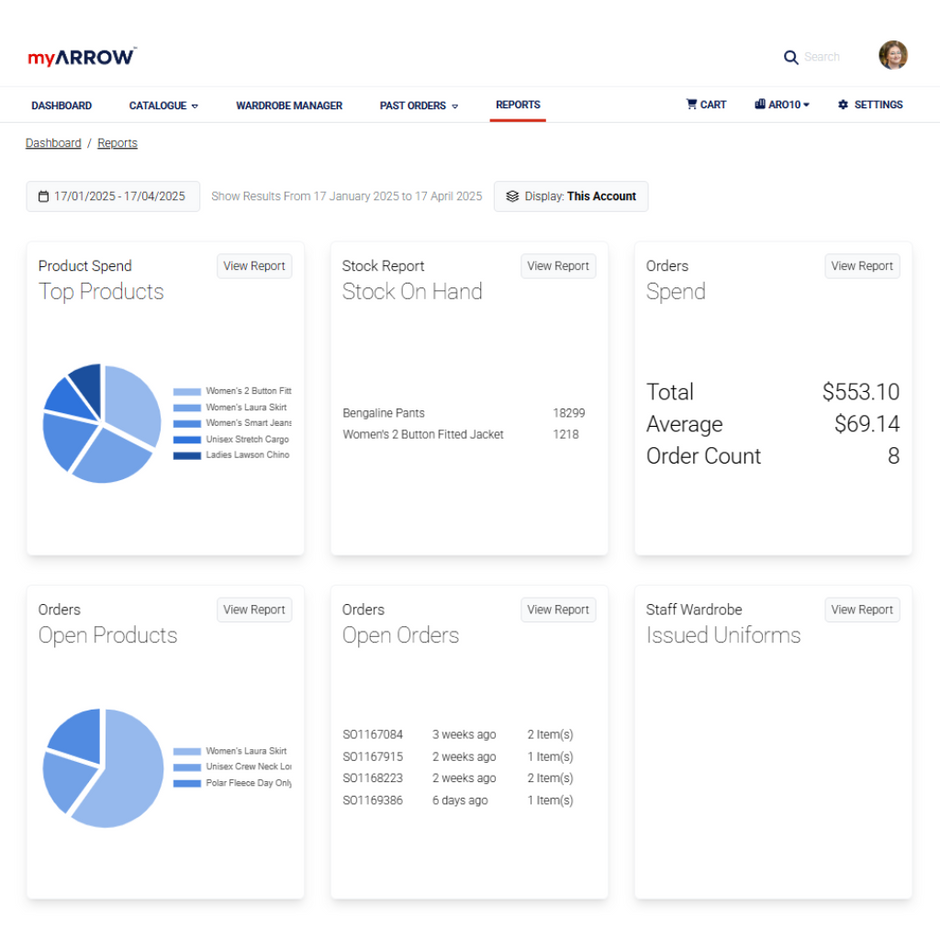Switch to the Dashboard tab
The height and width of the screenshot is (940, 940).
coord(61,105)
